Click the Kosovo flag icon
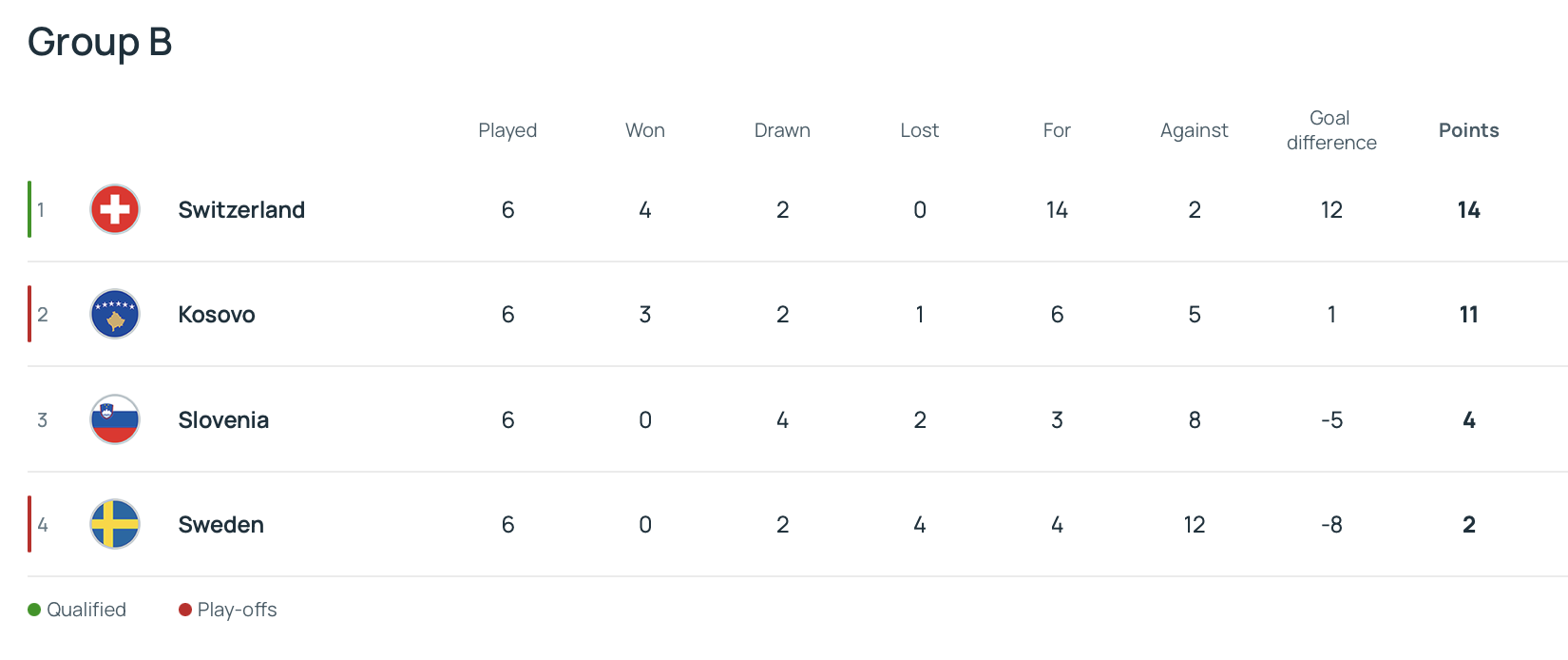This screenshot has height=660, width=1568. click(115, 314)
